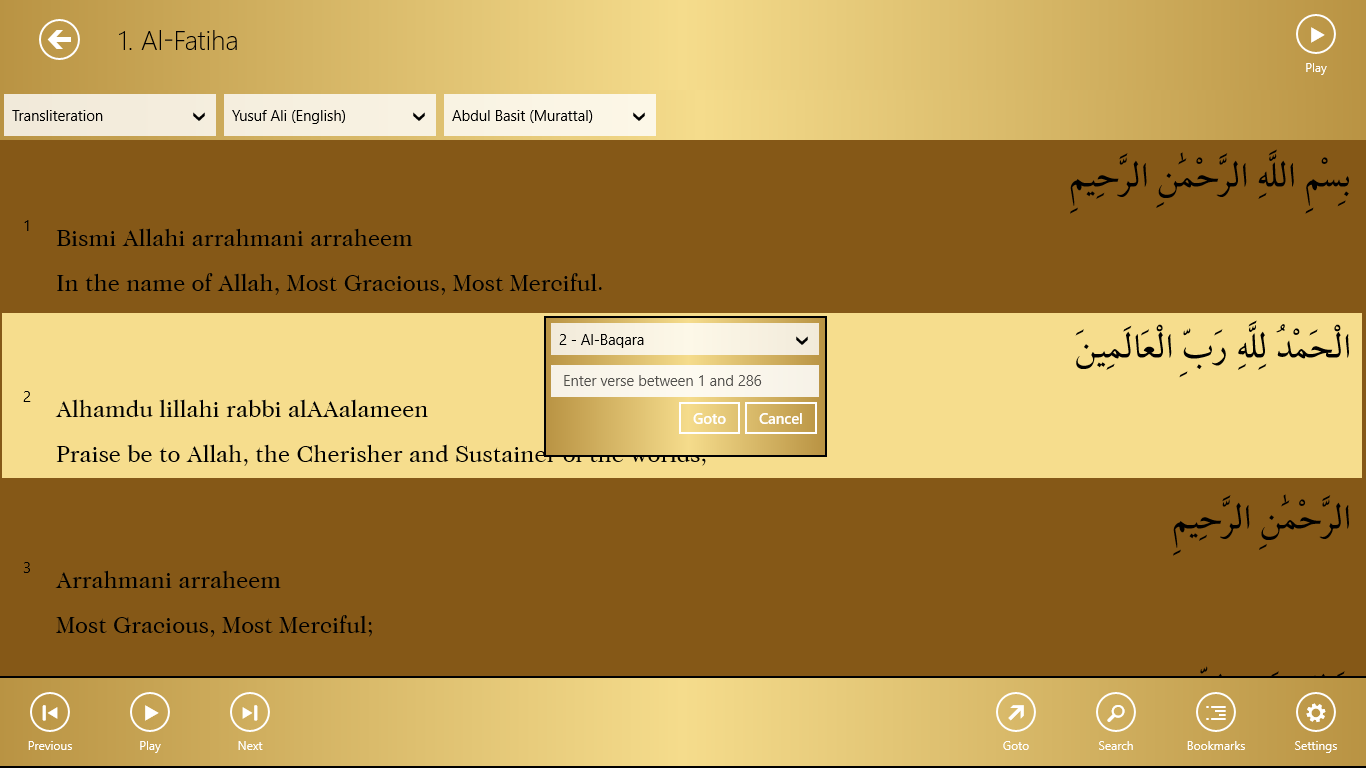Cancel the Goto dialog
The image size is (1366, 768).
coord(780,419)
